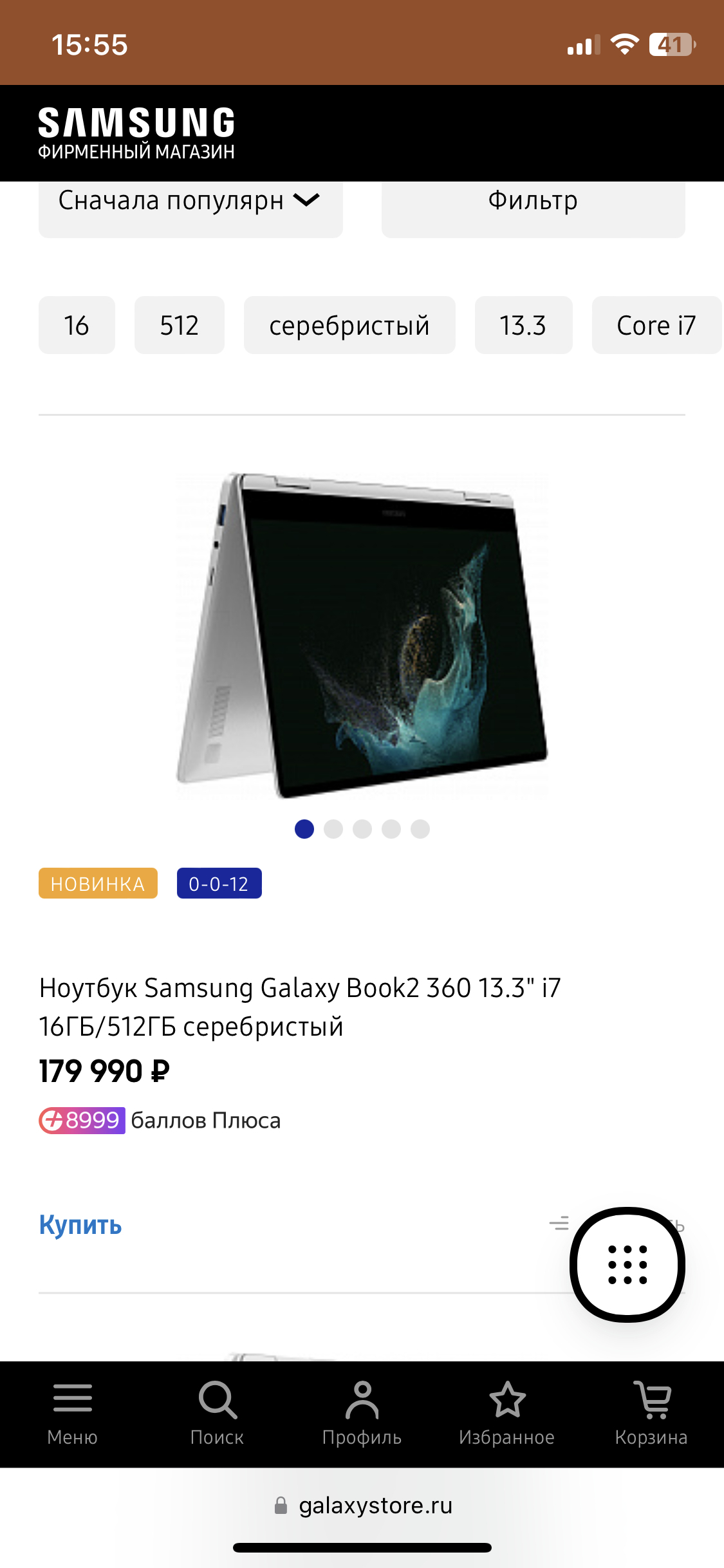724x1568 pixels.
Task: Open the Galaxy Book2 360 product title
Action: tap(301, 1007)
